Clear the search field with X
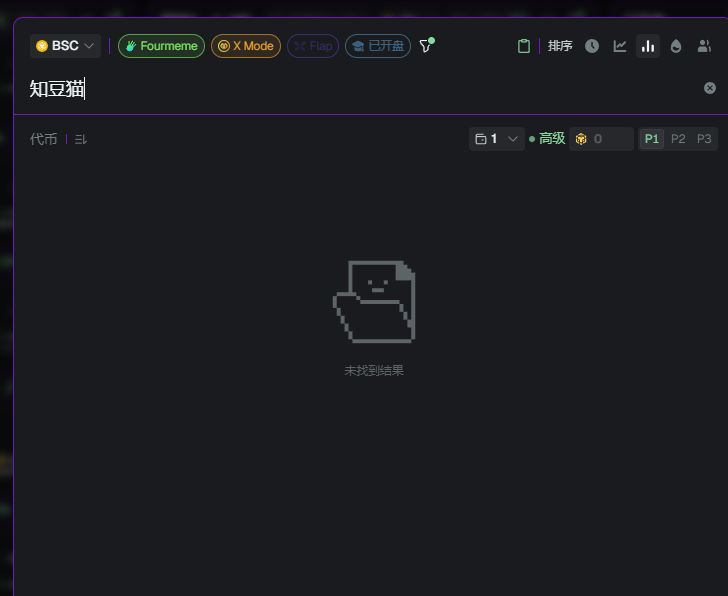Screen dimensions: 728x596 point(709,88)
